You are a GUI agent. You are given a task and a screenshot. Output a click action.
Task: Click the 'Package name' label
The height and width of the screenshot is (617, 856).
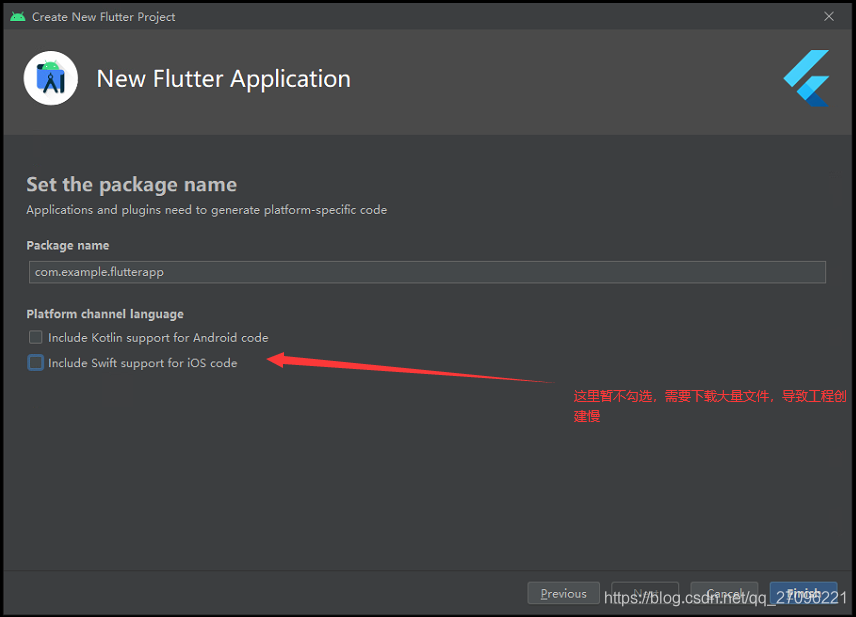[68, 246]
